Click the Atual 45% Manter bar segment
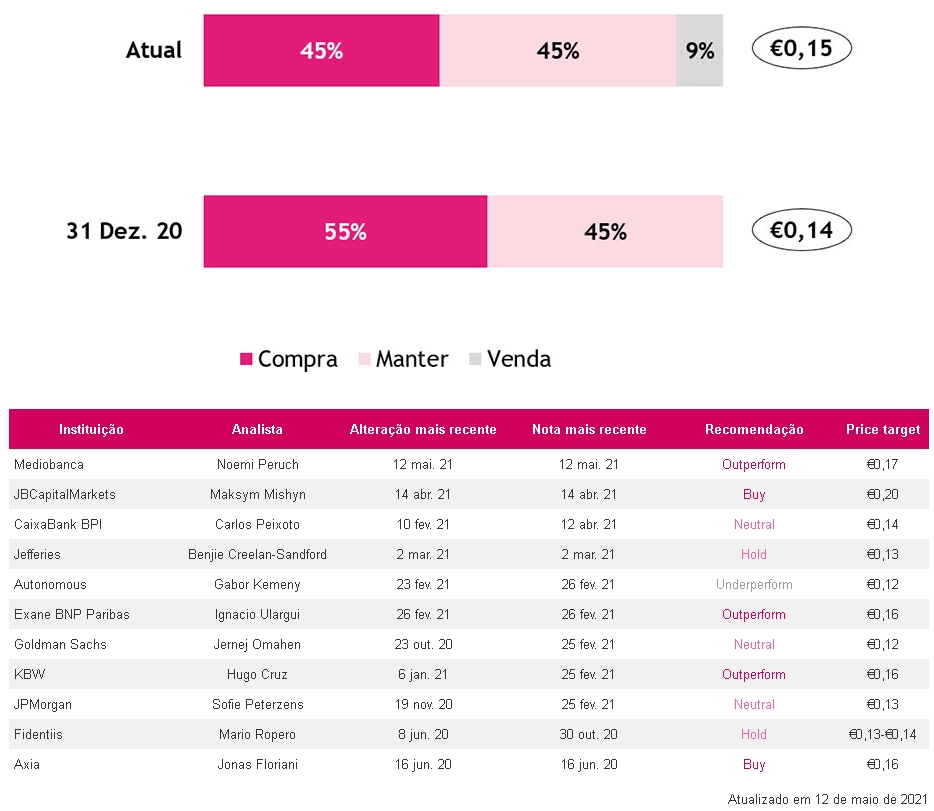Viewport: 934px width, 811px height. click(558, 51)
